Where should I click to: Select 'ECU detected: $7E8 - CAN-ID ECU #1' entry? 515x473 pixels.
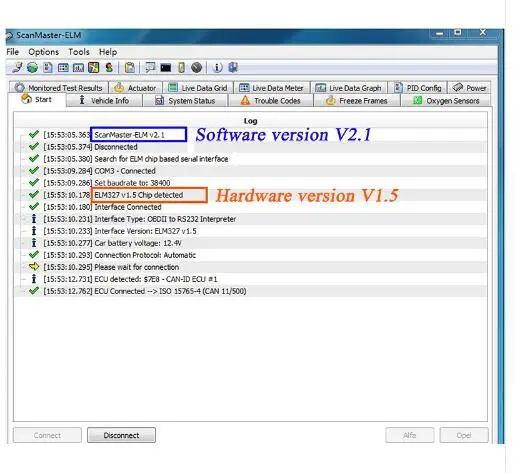251,279
